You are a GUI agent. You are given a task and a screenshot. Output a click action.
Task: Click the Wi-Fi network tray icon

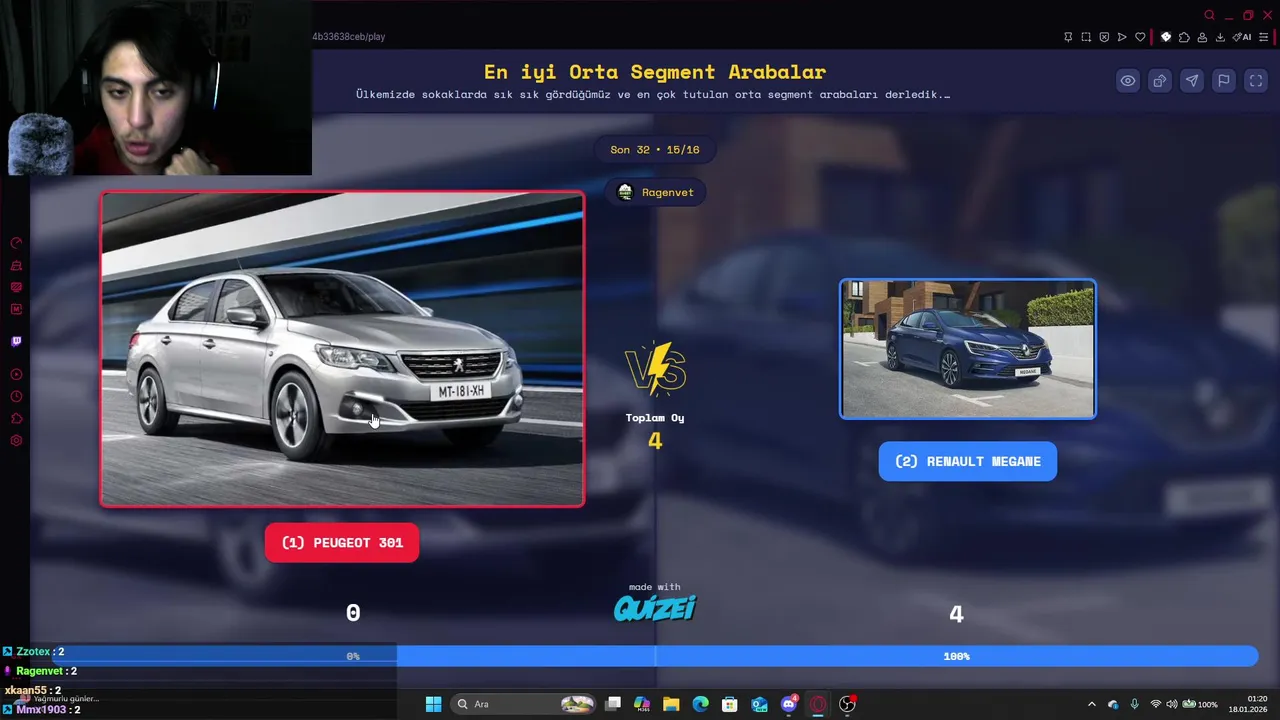(x=1156, y=704)
